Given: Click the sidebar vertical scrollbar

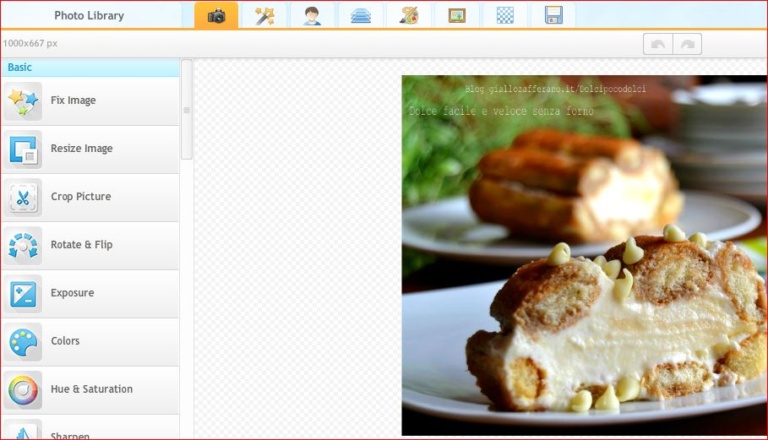Looking at the screenshot, I should point(186,110).
